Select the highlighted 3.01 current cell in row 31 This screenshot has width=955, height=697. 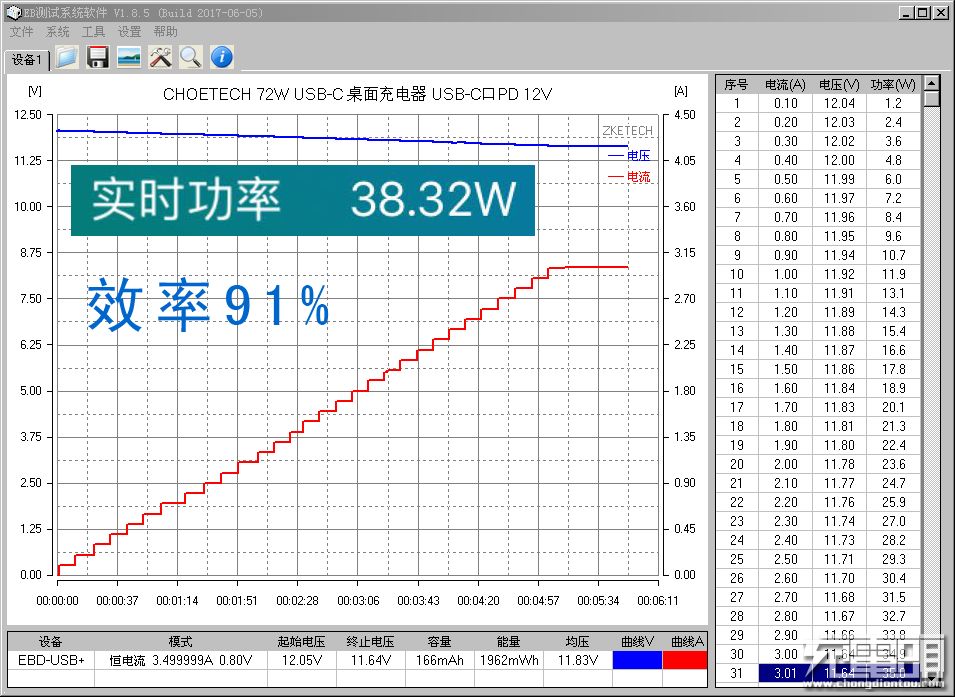(x=785, y=673)
